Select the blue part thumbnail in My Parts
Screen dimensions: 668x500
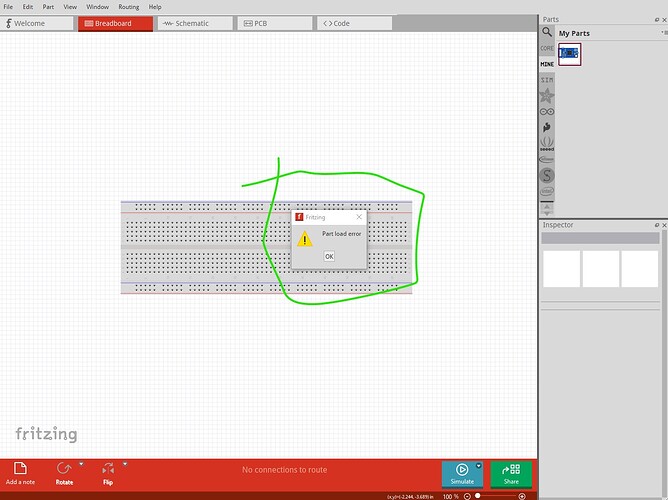pyautogui.click(x=569, y=54)
